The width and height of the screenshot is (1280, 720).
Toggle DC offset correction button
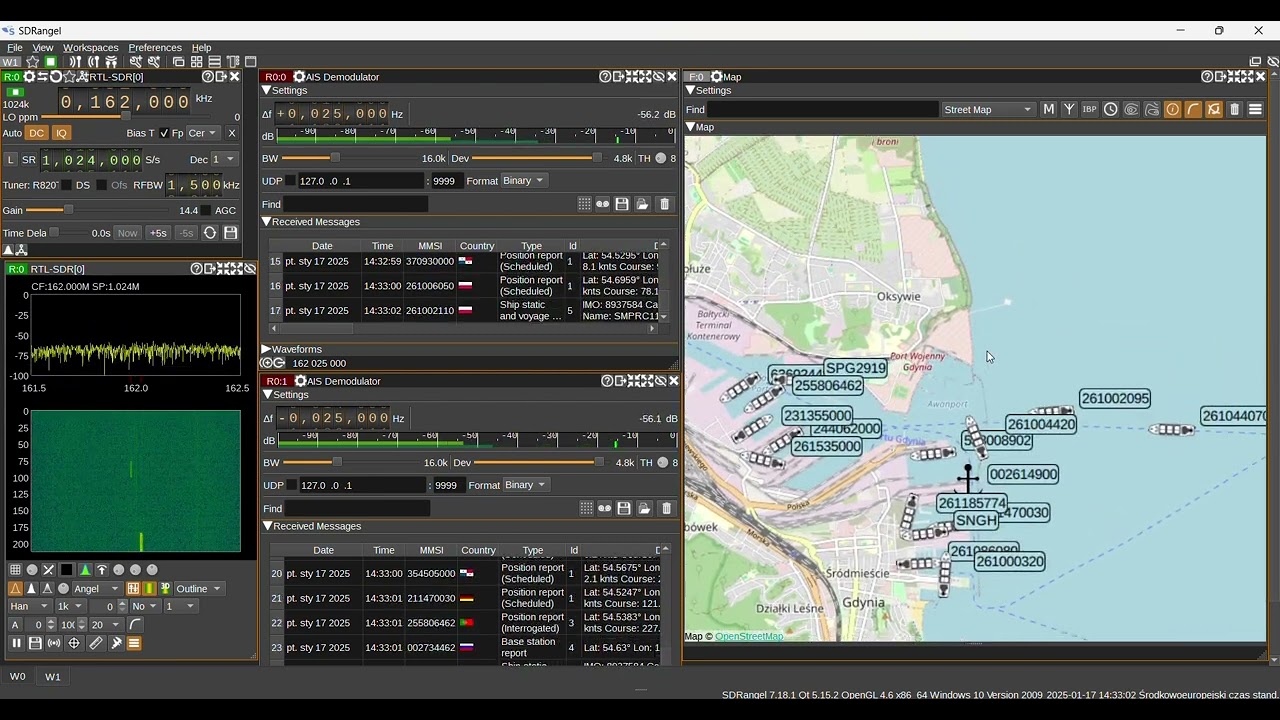37,133
